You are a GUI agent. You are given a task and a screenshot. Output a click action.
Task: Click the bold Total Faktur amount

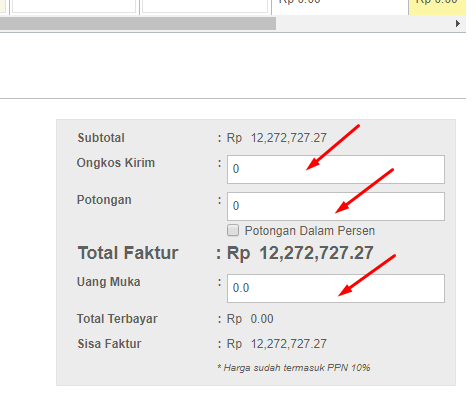click(x=300, y=253)
